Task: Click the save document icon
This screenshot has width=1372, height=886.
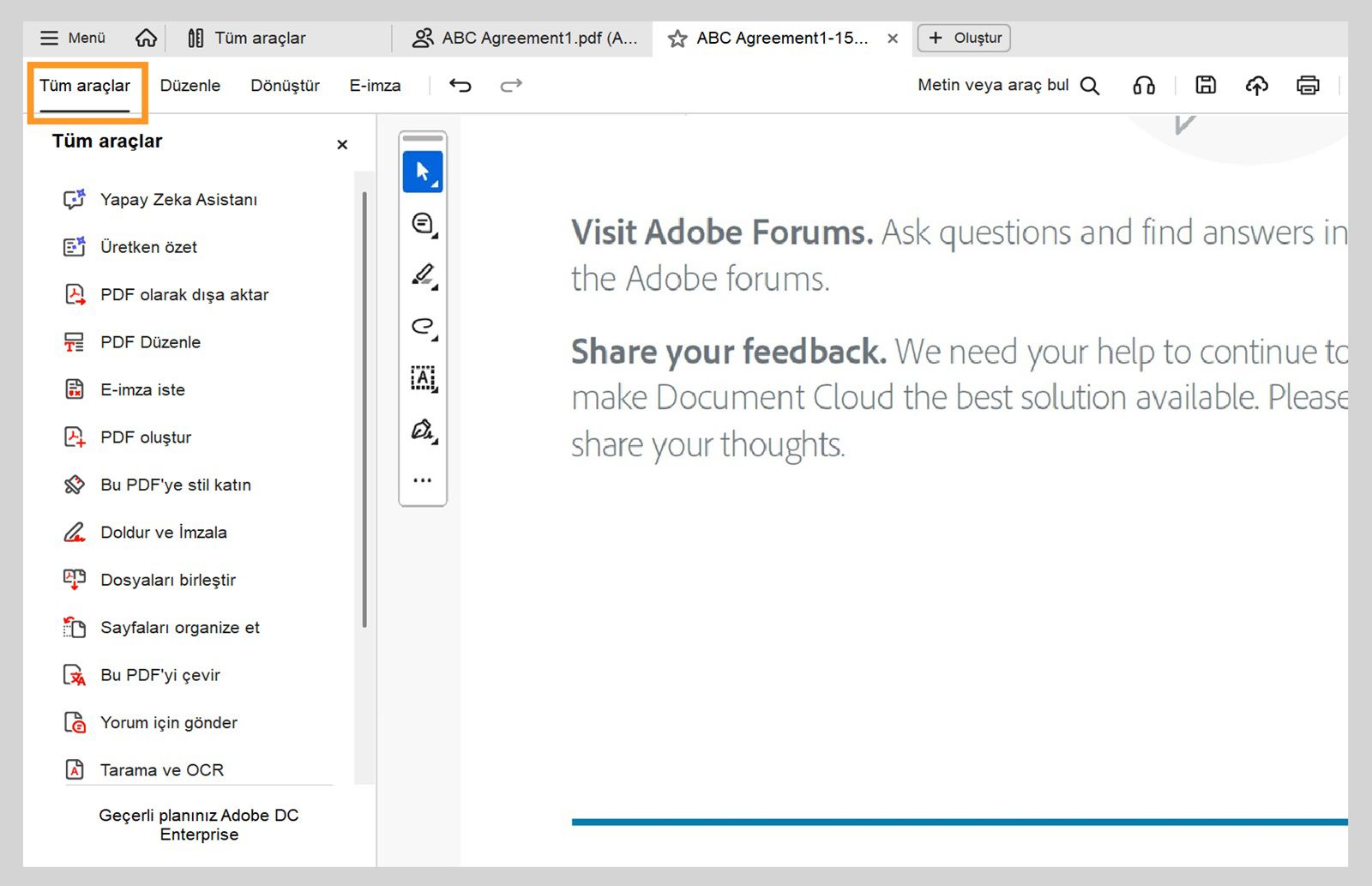Action: 1206,85
